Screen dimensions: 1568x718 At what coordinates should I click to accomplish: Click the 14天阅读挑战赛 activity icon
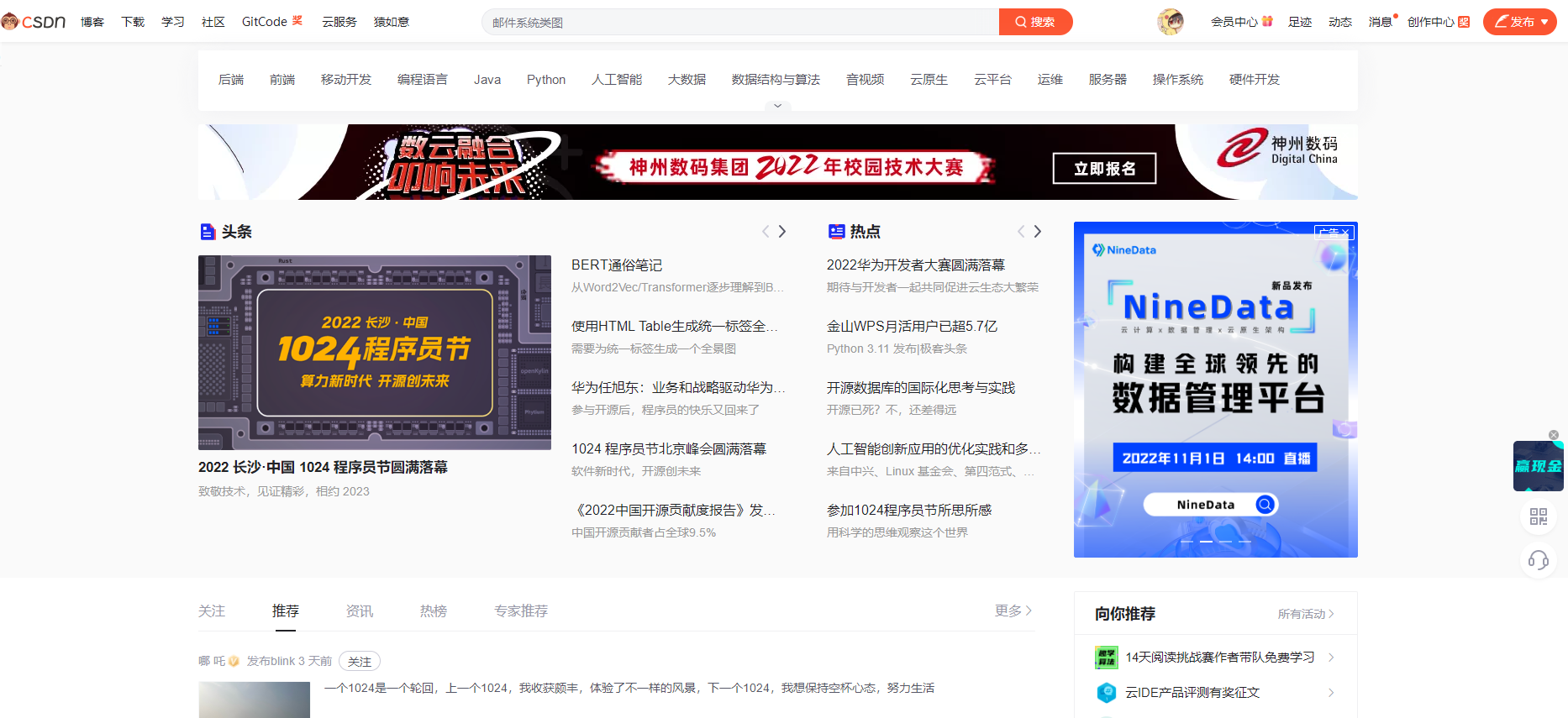pyautogui.click(x=1107, y=658)
